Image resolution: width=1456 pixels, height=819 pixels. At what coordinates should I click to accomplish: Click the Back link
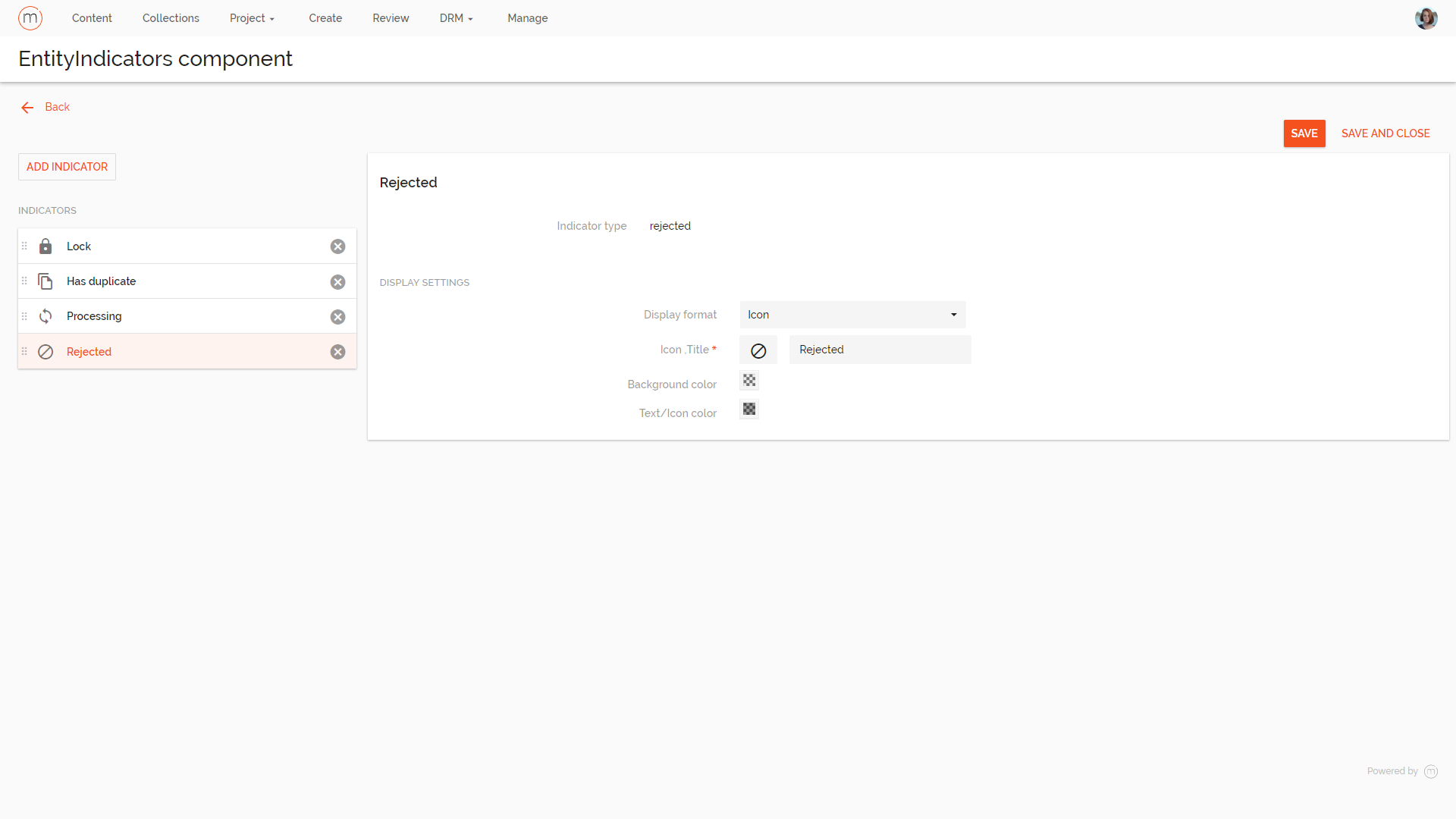pyautogui.click(x=45, y=107)
